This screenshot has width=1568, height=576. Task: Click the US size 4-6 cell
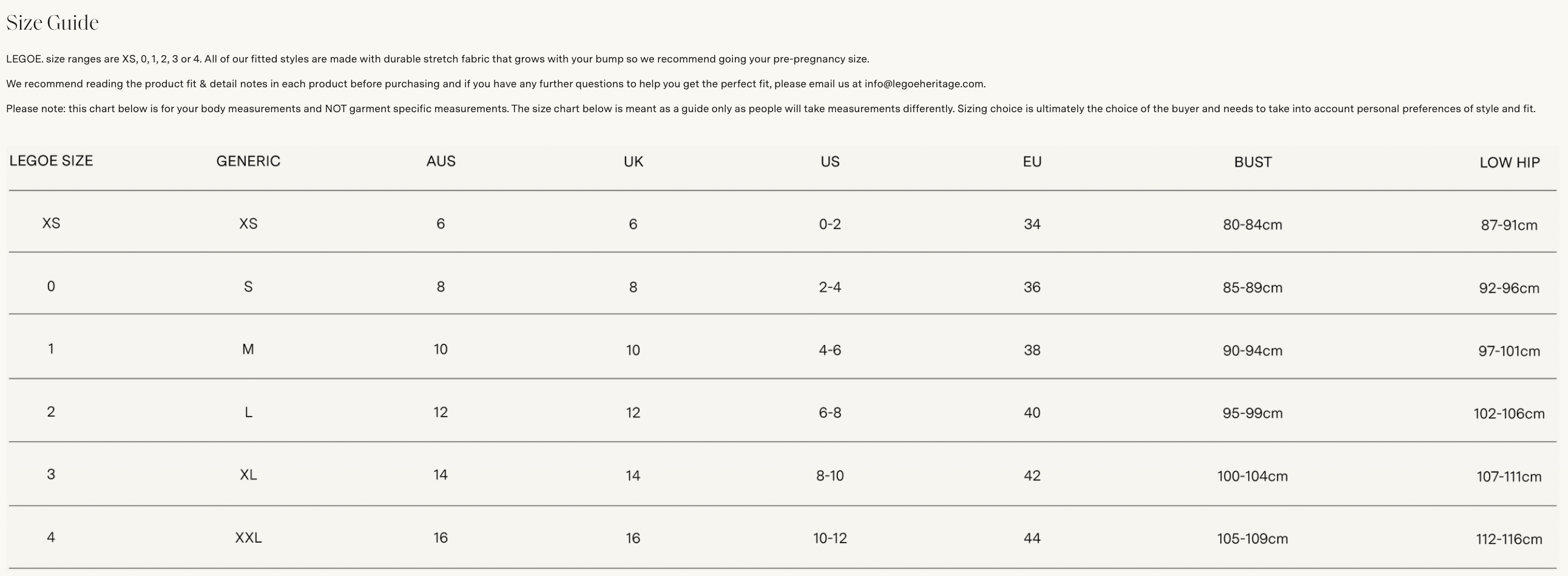pos(830,350)
